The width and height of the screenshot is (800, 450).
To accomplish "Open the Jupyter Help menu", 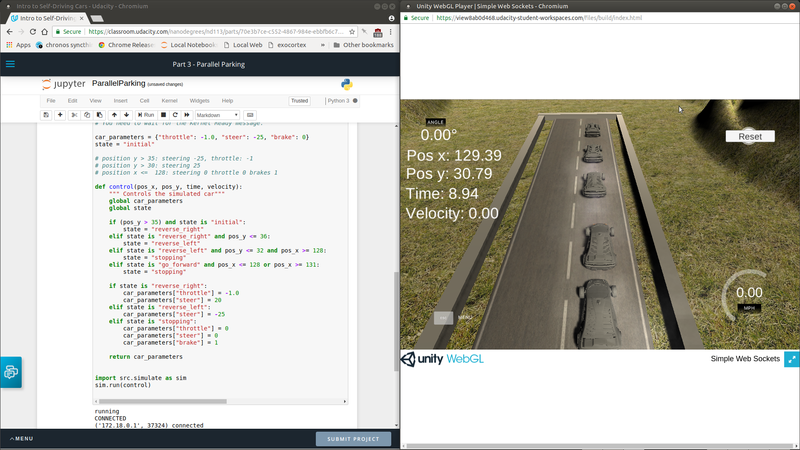I will coord(227,101).
